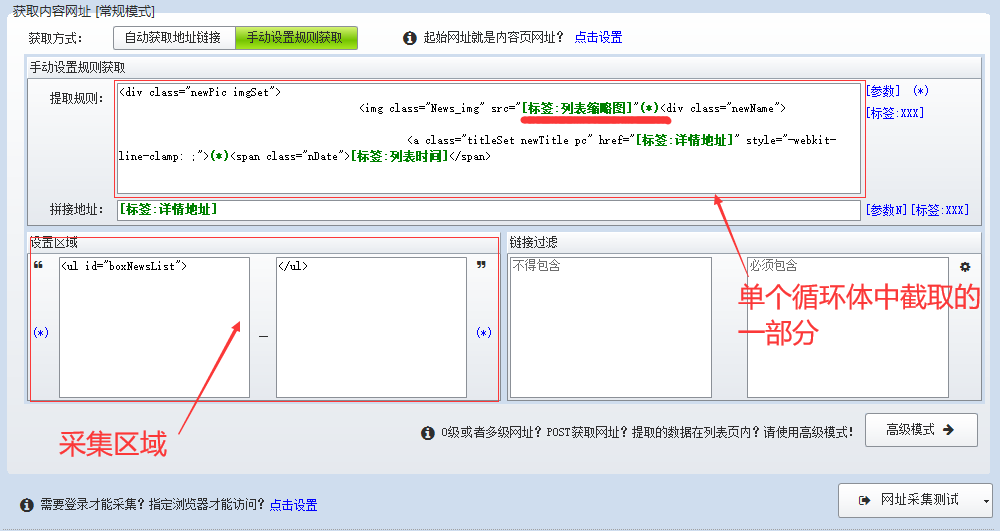Expand the 网址采集测试 dropdown arrow
Screen dimensions: 1000x531
click(x=987, y=499)
